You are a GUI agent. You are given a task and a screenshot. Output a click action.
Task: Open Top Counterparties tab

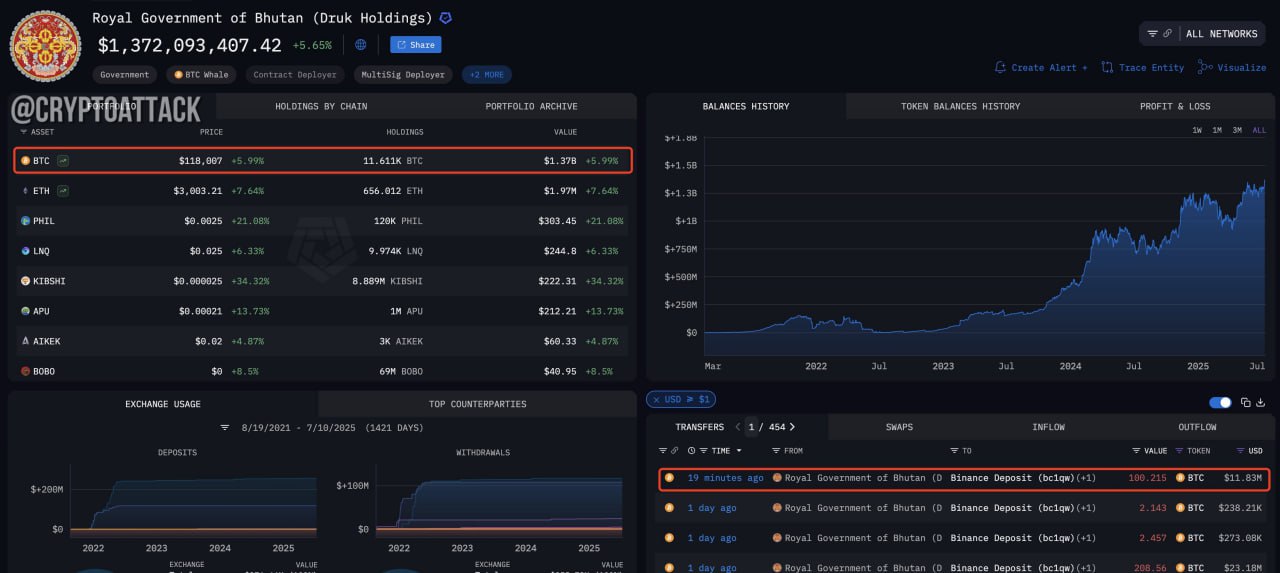tap(477, 404)
